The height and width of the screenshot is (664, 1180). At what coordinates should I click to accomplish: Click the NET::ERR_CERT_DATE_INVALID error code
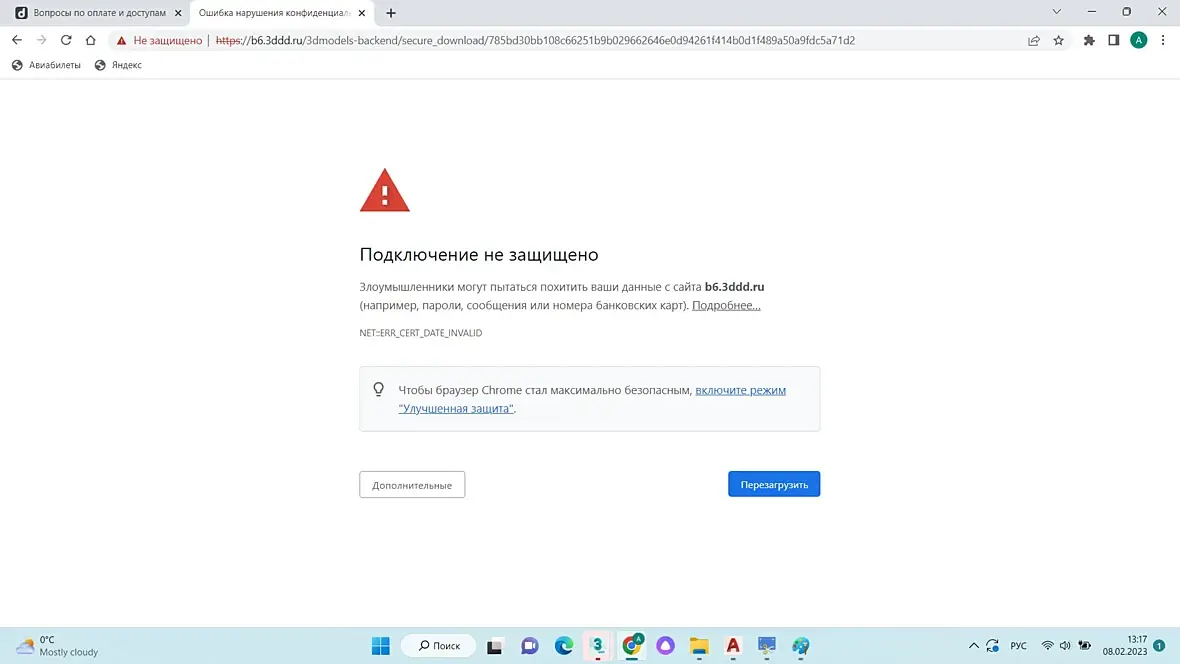(421, 333)
